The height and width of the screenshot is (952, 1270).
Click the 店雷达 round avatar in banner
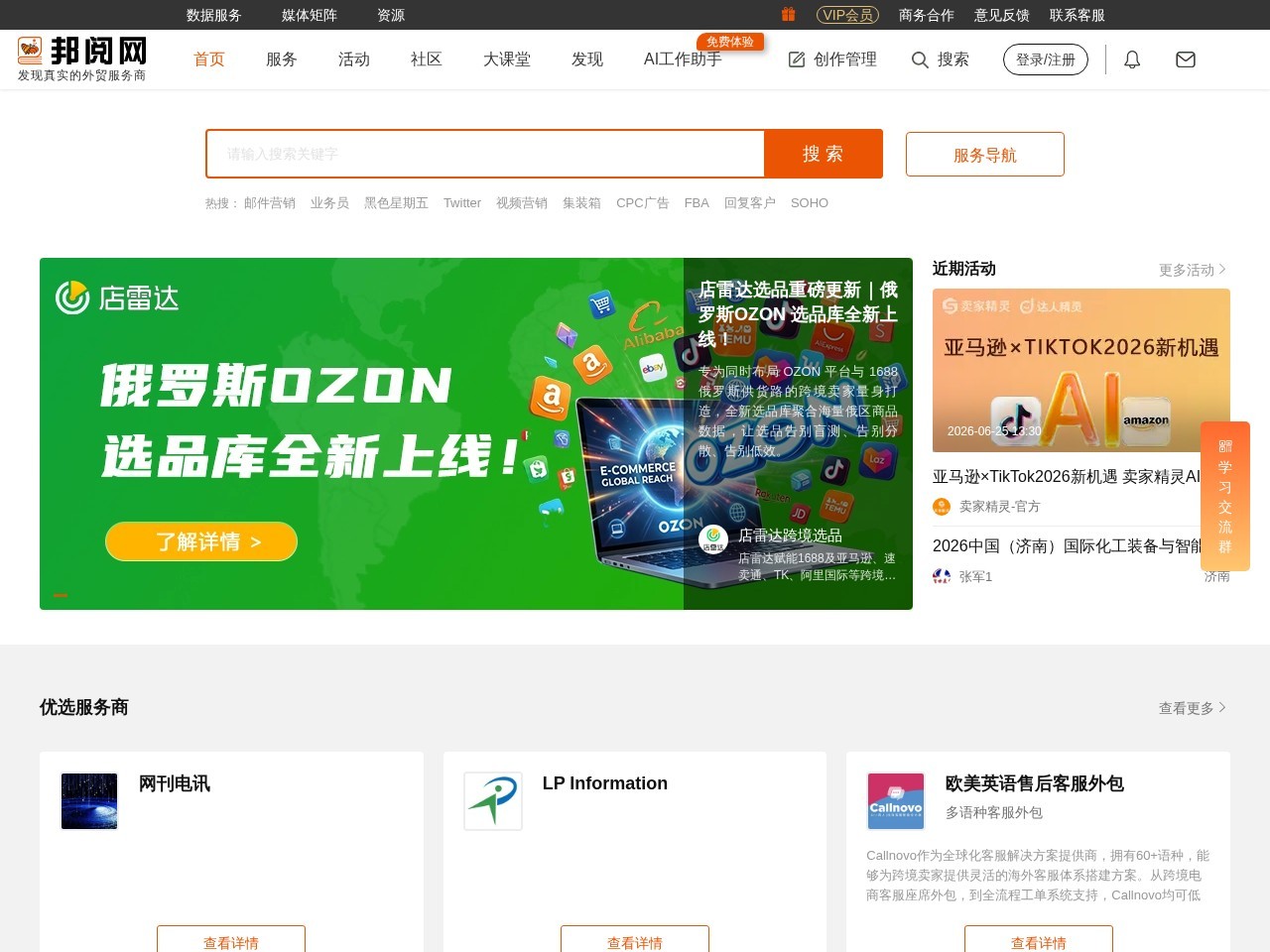point(713,539)
